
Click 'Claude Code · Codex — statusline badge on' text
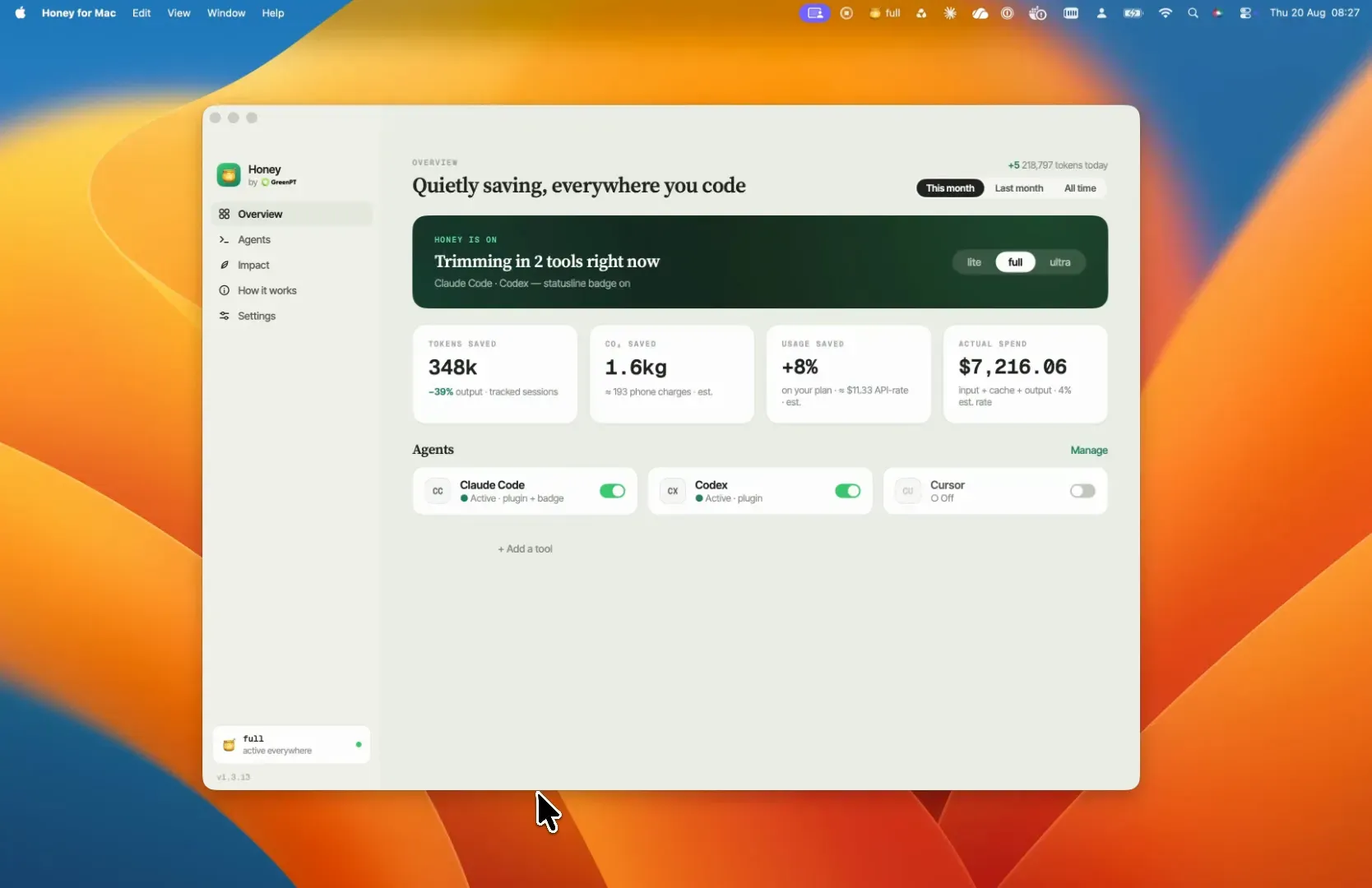(532, 284)
